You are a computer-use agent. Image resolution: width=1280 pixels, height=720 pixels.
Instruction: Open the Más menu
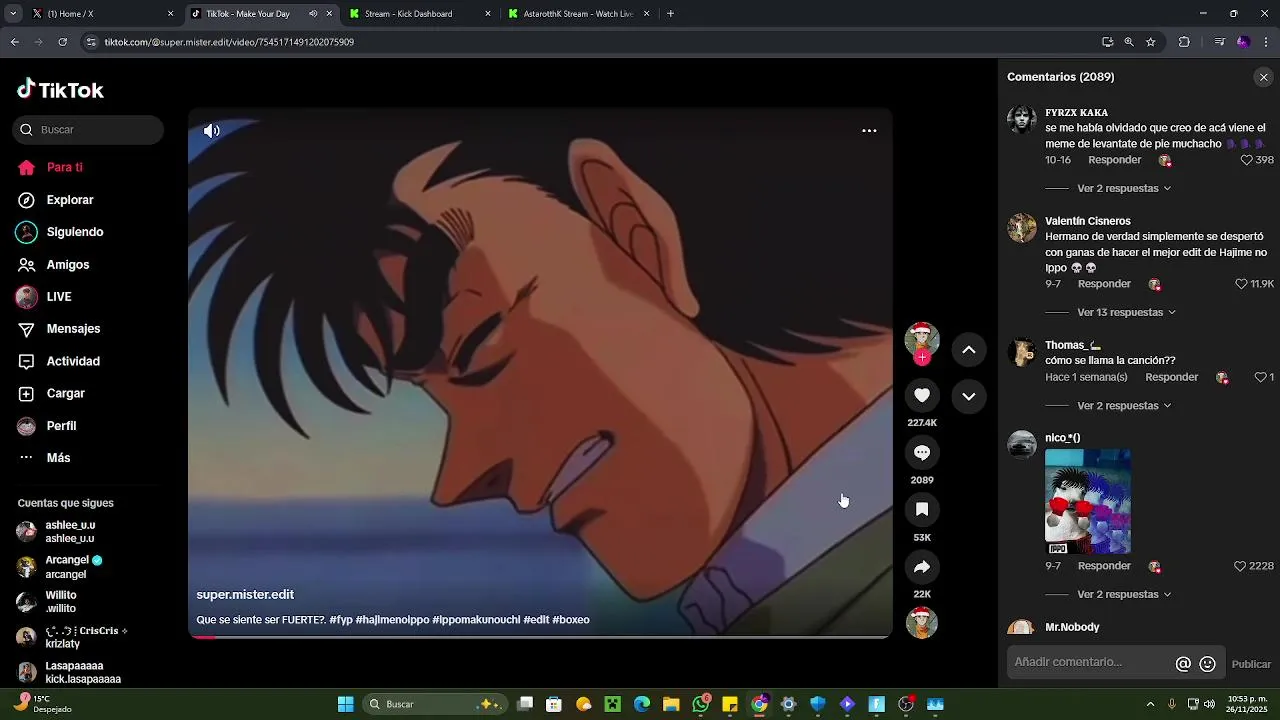pyautogui.click(x=58, y=458)
